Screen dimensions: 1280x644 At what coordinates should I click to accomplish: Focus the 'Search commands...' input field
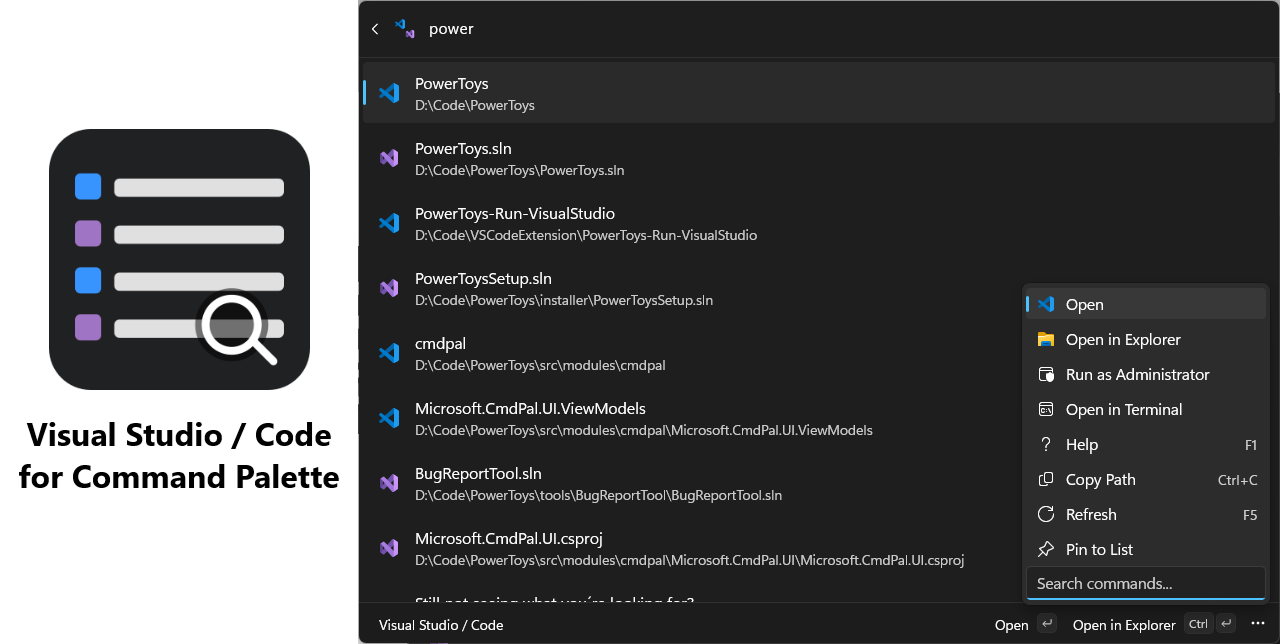pos(1146,583)
